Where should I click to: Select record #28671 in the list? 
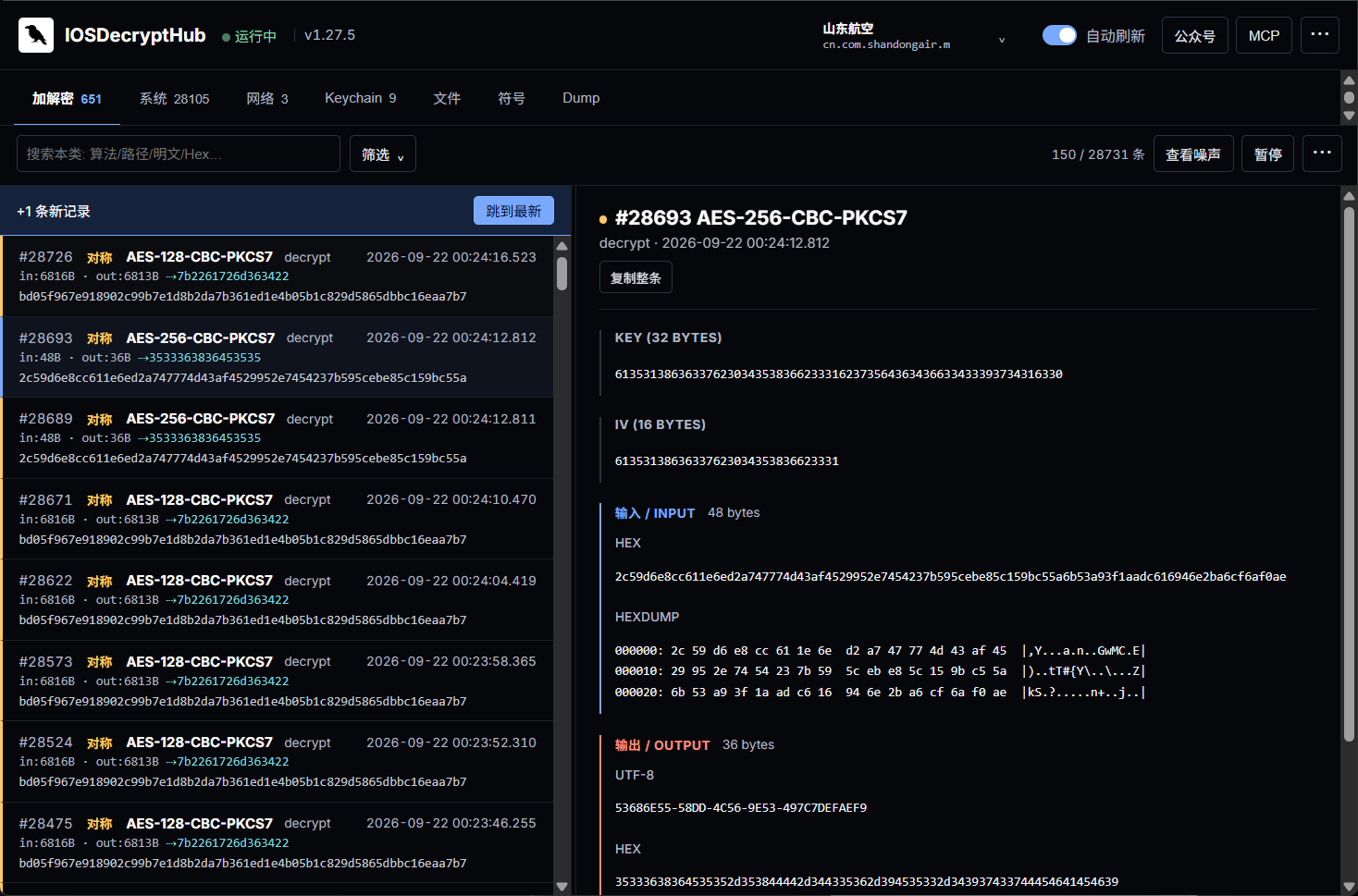278,519
